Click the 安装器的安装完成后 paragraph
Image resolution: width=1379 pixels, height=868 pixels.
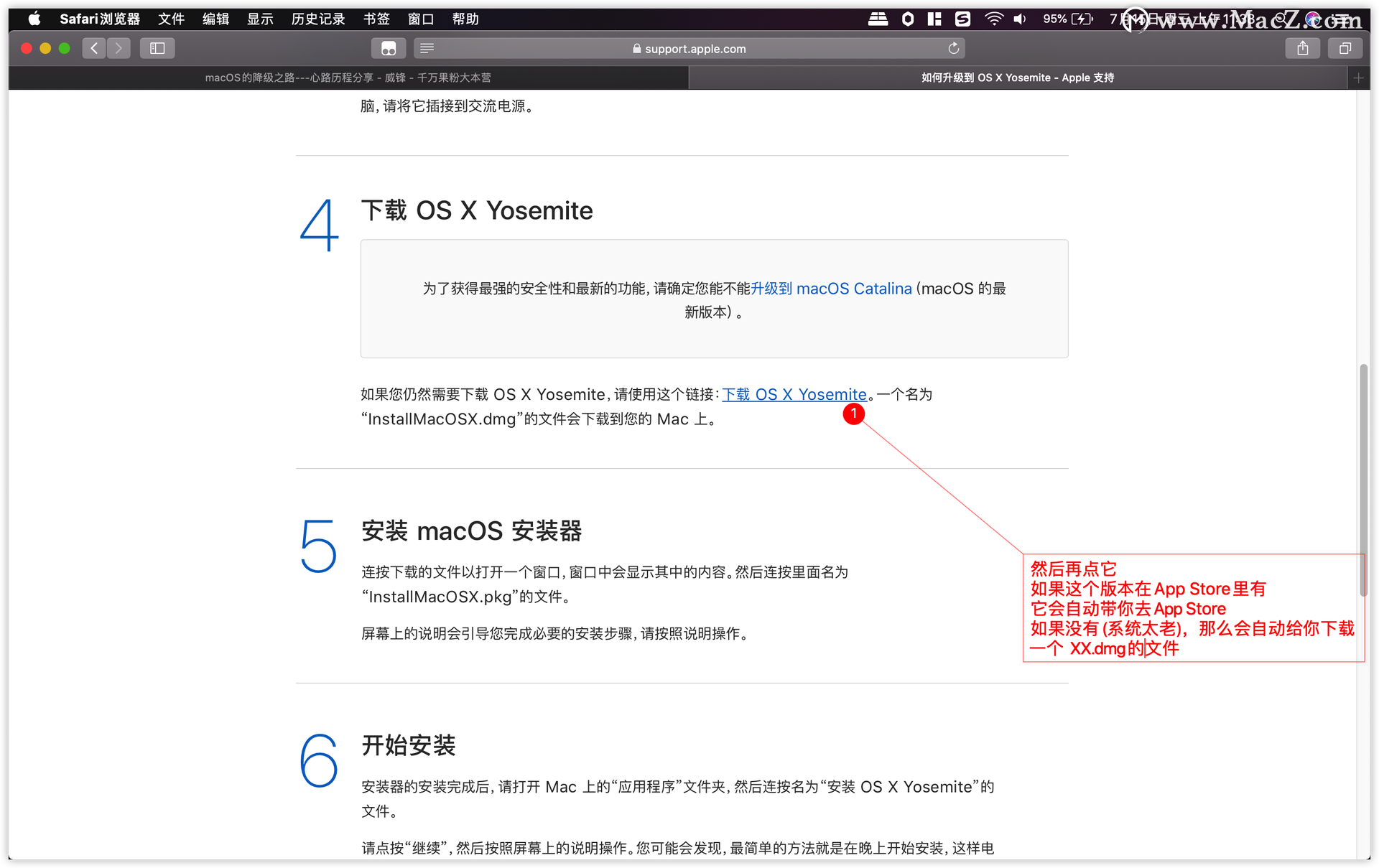coord(678,798)
